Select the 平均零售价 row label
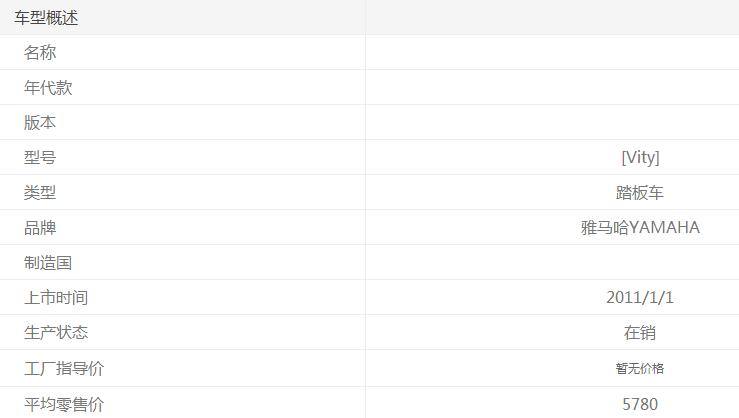Image resolution: width=739 pixels, height=418 pixels. [x=64, y=404]
